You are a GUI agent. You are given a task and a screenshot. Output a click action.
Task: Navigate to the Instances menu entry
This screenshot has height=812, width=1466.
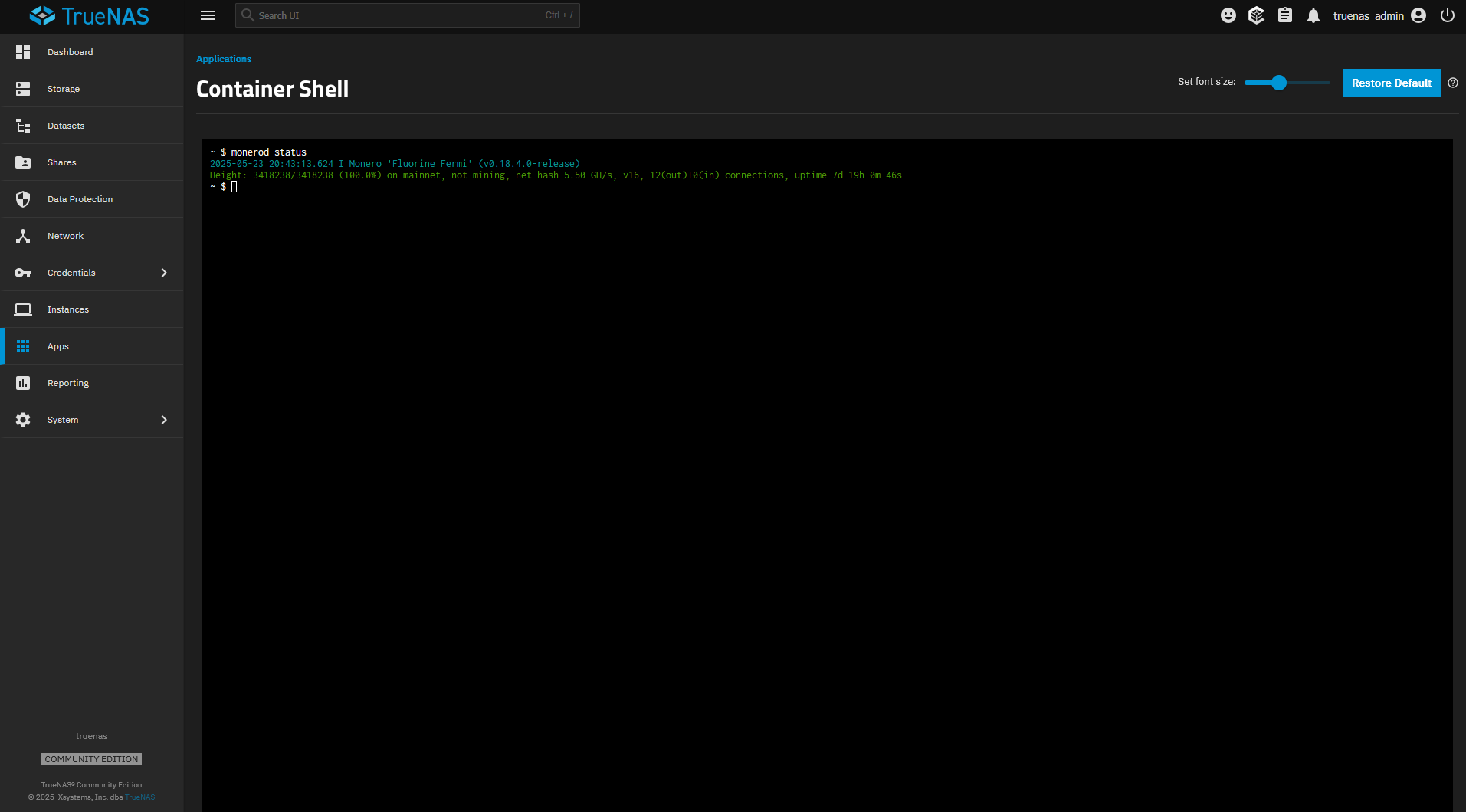68,309
